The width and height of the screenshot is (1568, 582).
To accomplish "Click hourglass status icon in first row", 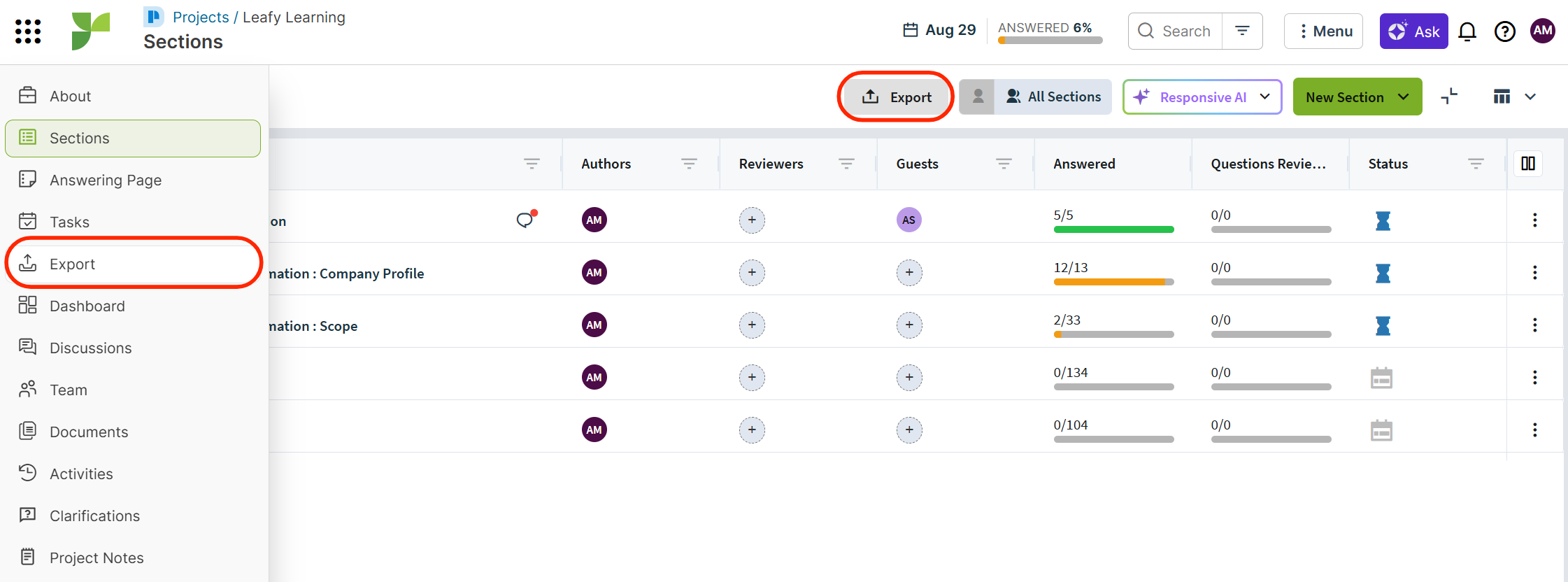I will pos(1383,221).
